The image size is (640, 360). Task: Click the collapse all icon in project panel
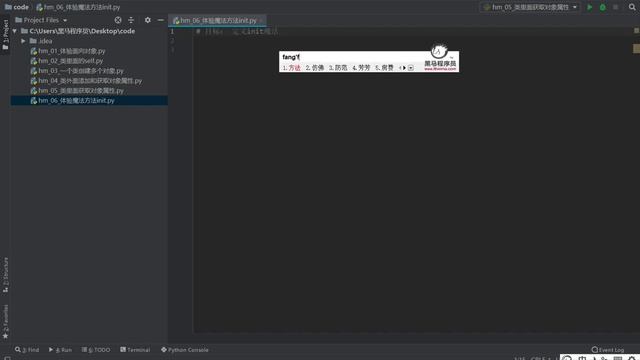[131, 20]
